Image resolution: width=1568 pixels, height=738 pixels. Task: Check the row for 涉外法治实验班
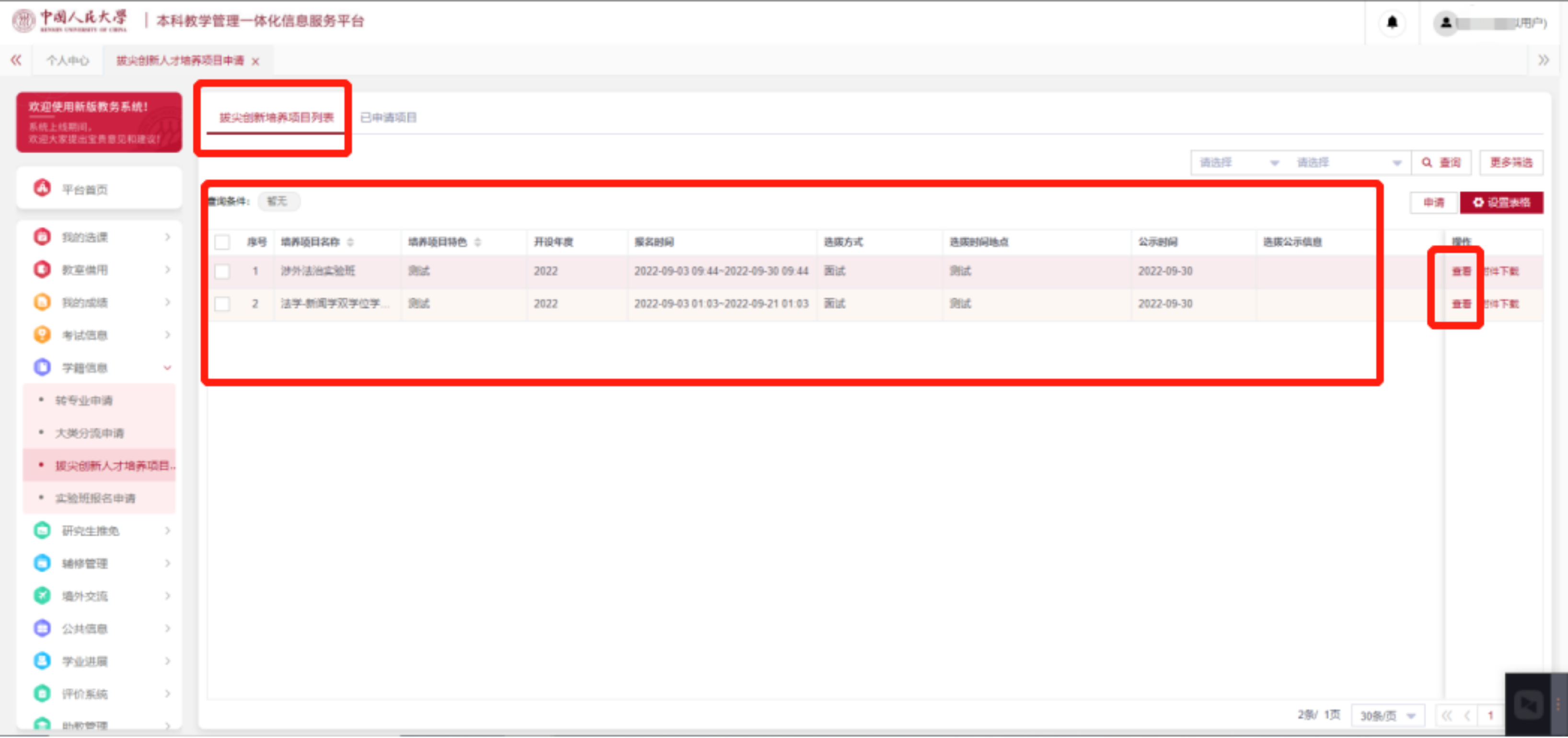[x=222, y=272]
